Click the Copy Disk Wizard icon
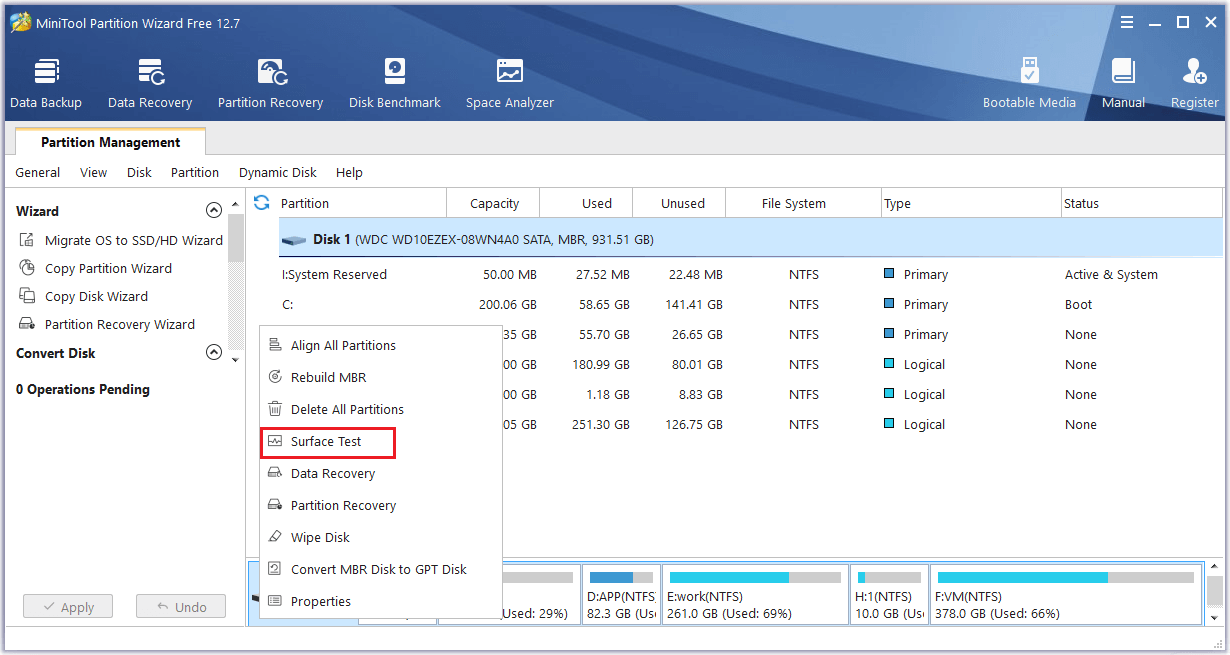Viewport: 1230px width, 655px height. tap(27, 296)
